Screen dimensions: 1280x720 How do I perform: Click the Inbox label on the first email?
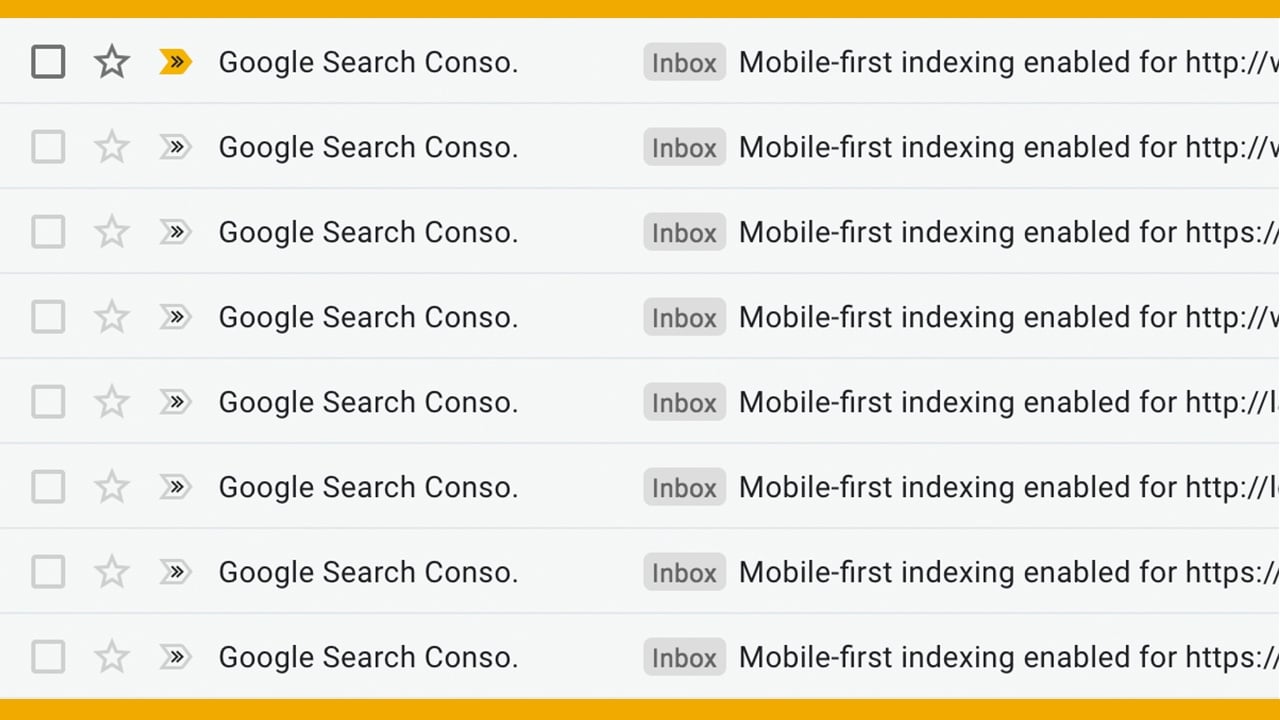(x=684, y=62)
